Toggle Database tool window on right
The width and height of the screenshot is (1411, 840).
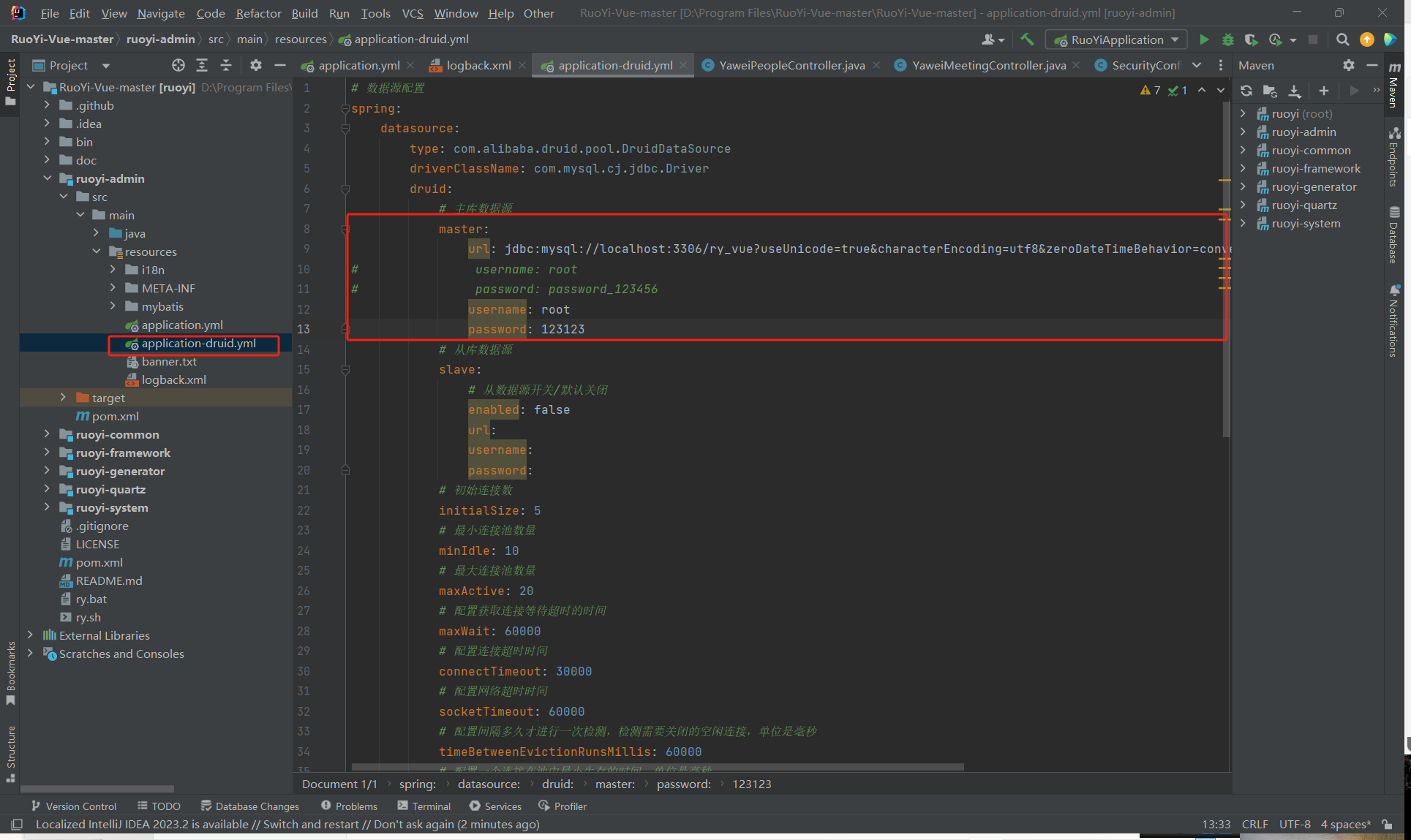point(1394,235)
